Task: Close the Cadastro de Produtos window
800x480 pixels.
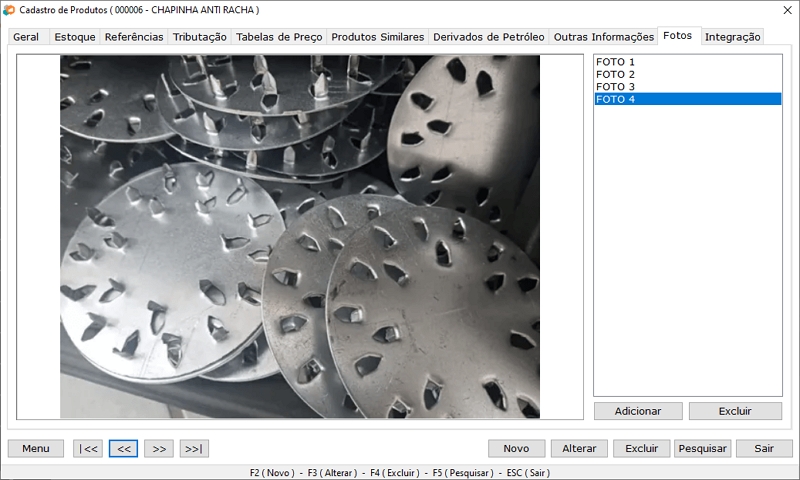Action: coord(784,9)
